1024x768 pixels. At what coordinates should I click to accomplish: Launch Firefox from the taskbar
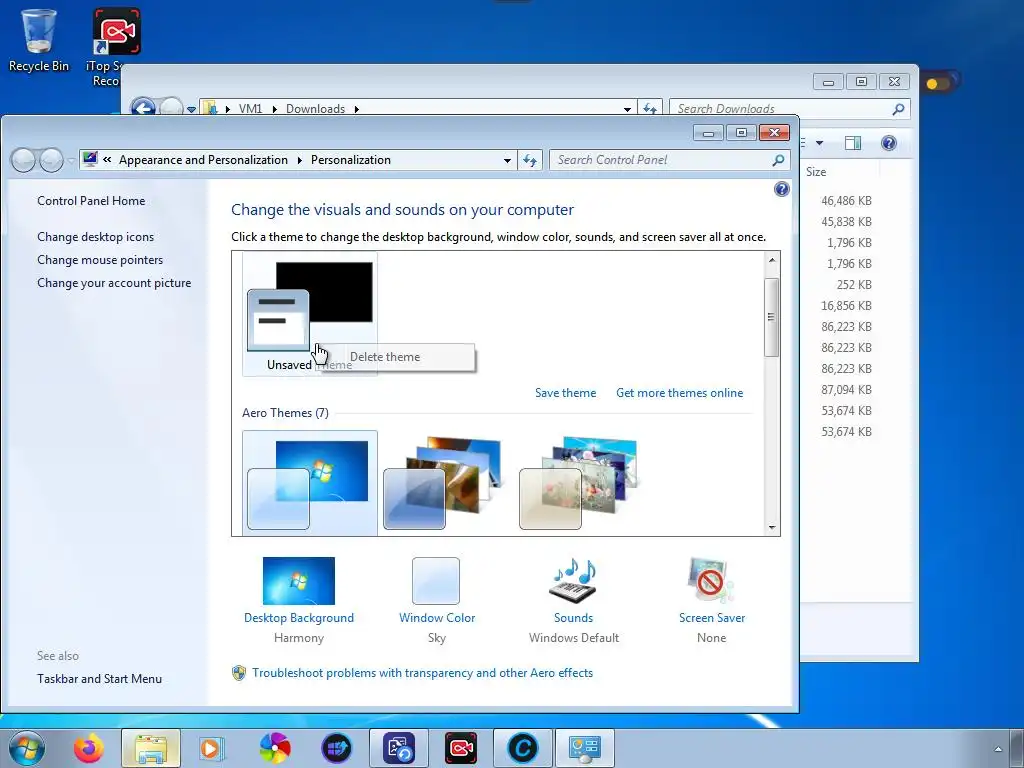tap(88, 748)
